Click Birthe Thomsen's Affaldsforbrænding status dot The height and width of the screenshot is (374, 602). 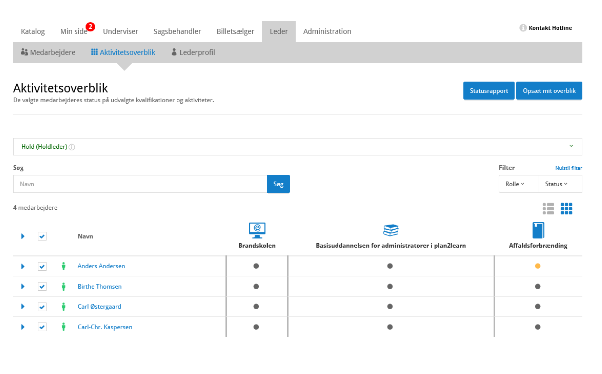click(x=538, y=286)
